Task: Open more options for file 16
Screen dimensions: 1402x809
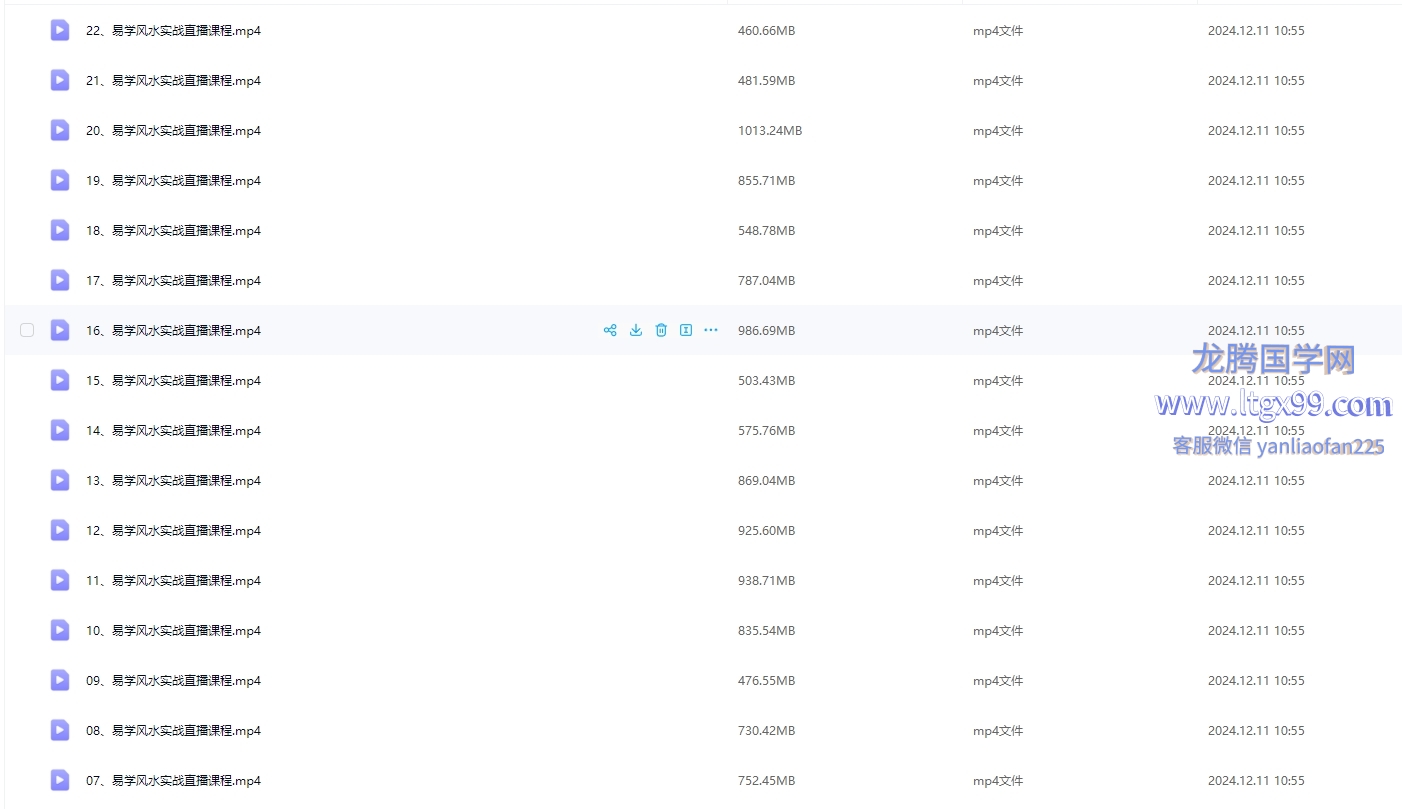Action: [711, 330]
